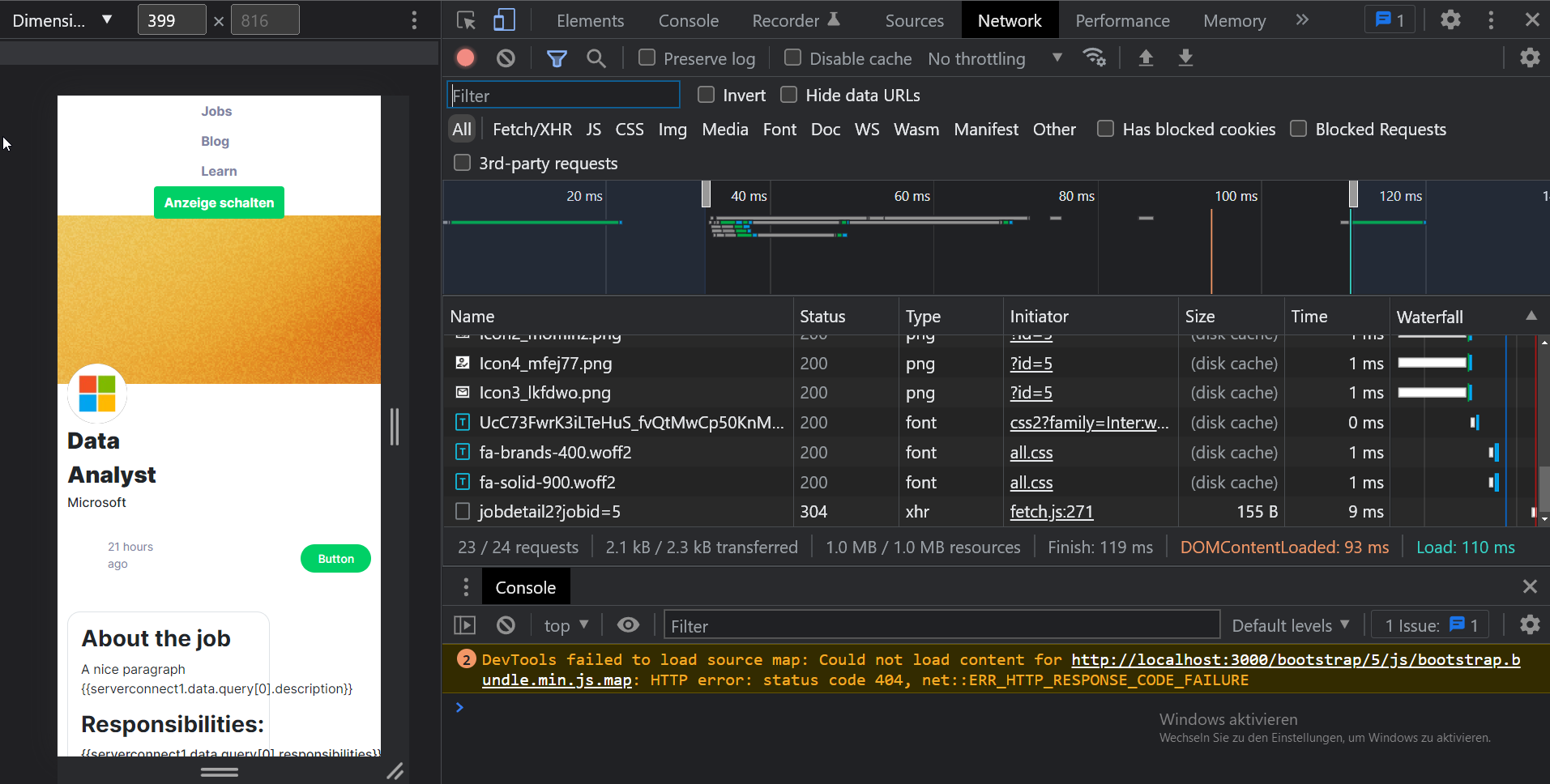This screenshot has height=784, width=1550.
Task: Click the import HAR file upload icon
Action: click(x=1146, y=58)
